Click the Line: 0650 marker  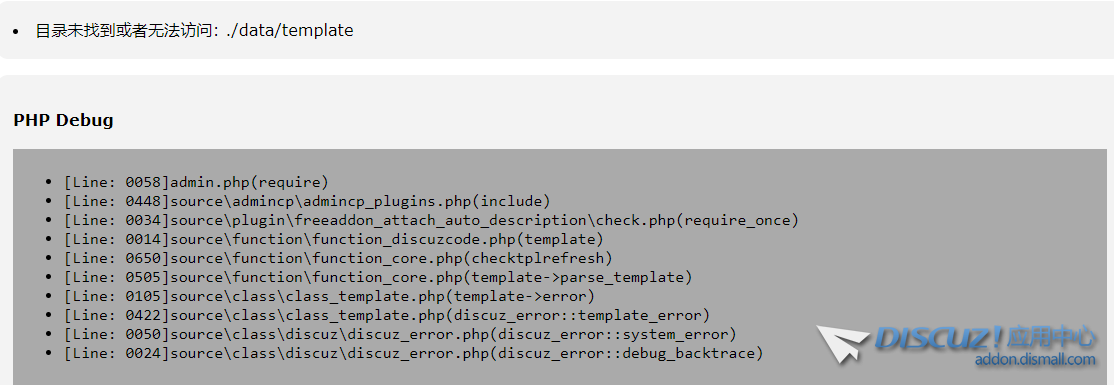(x=117, y=258)
